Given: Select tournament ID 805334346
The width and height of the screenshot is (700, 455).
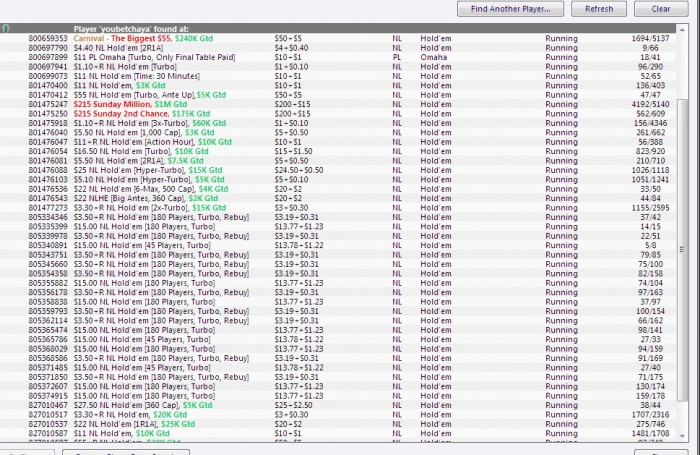Looking at the screenshot, I should click(x=338, y=217).
